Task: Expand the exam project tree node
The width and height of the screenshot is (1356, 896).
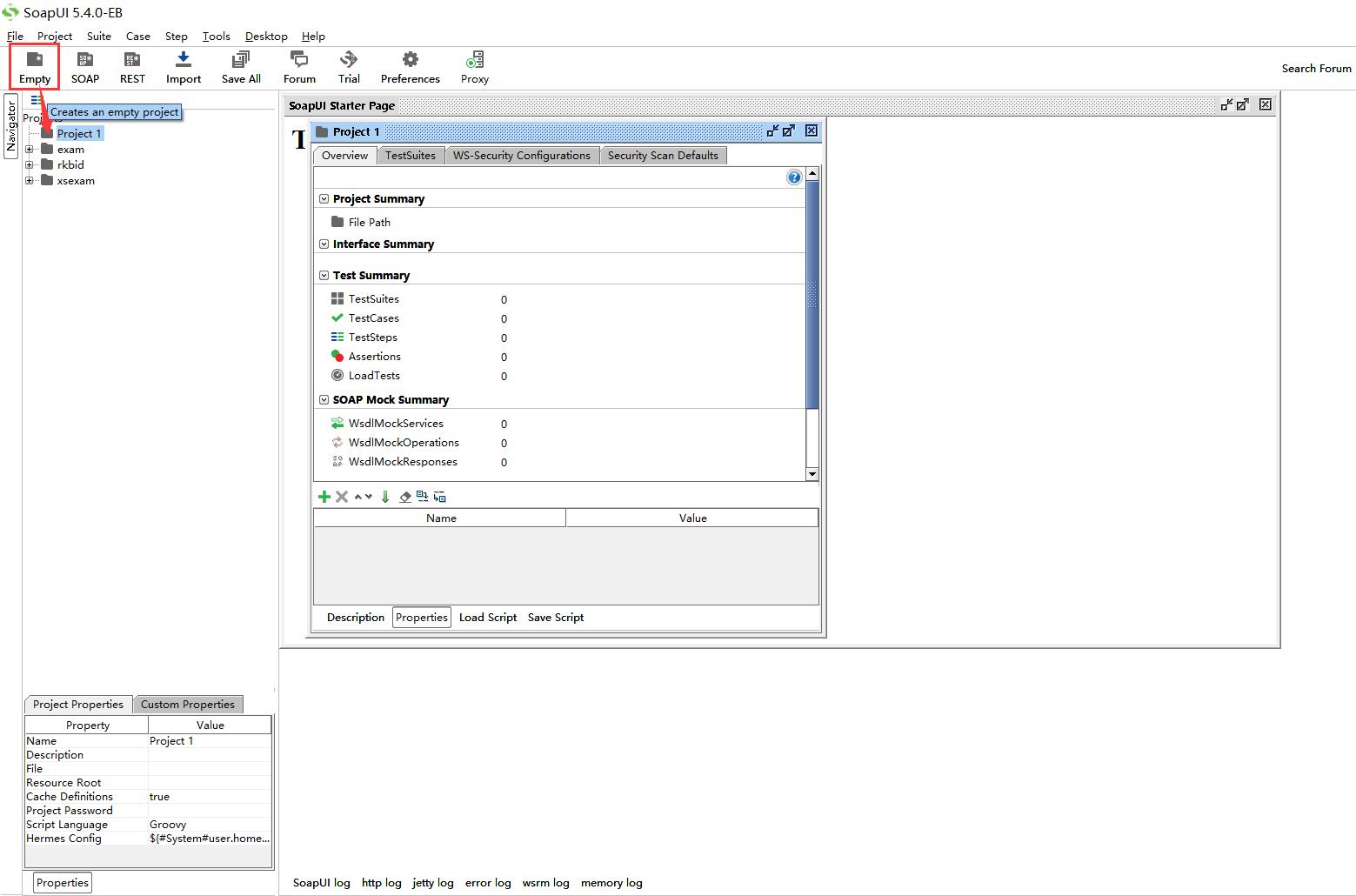Action: pos(29,149)
